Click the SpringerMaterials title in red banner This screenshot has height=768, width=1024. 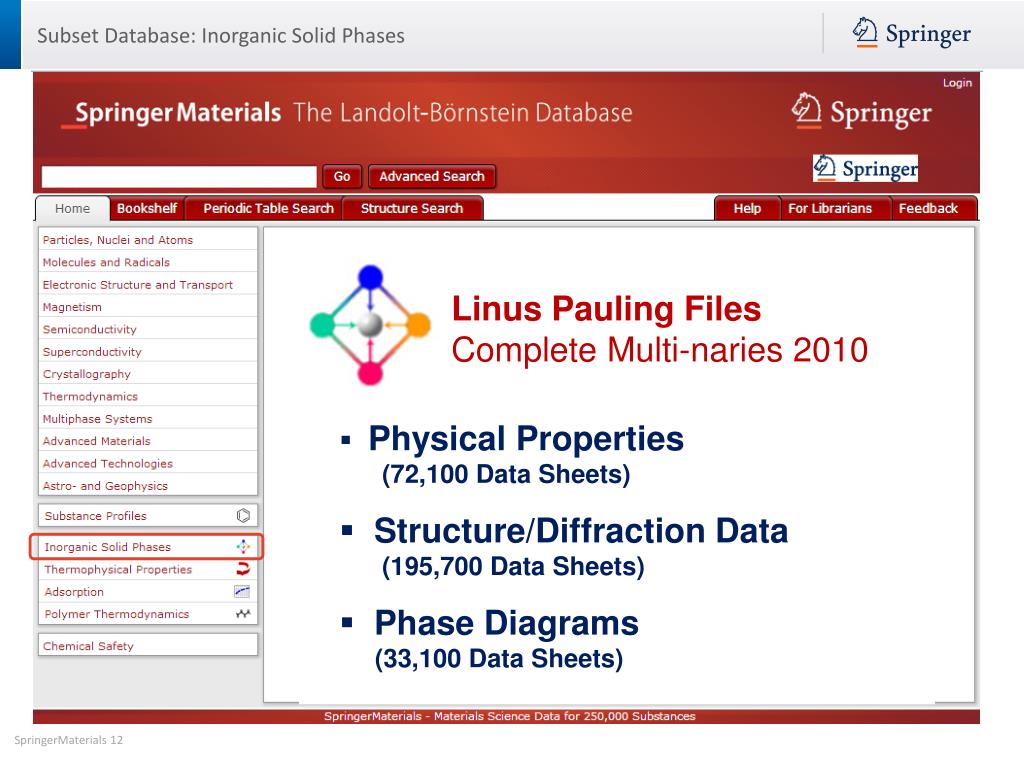pyautogui.click(x=178, y=113)
